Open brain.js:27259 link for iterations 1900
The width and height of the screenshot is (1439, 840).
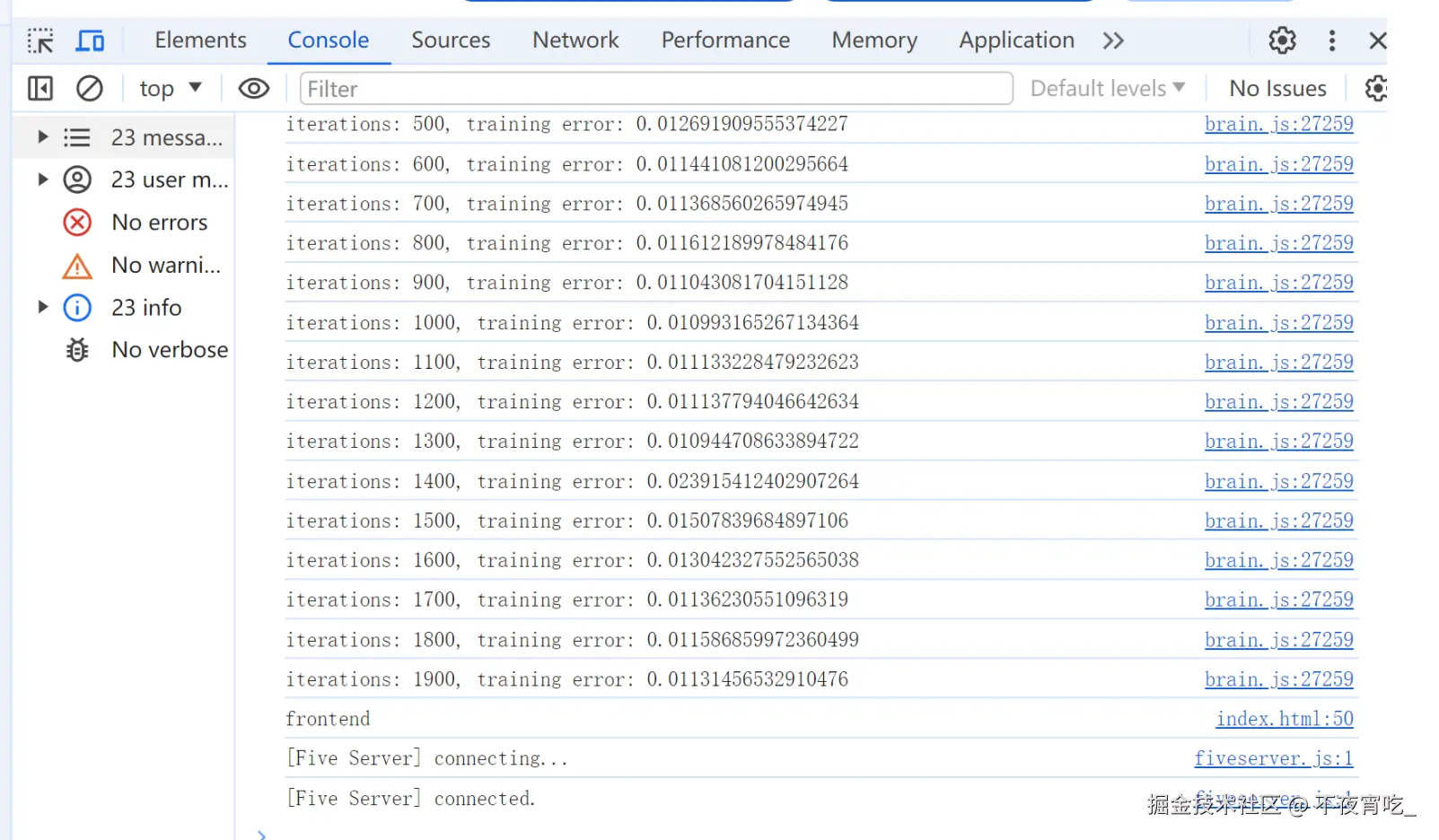(x=1279, y=680)
